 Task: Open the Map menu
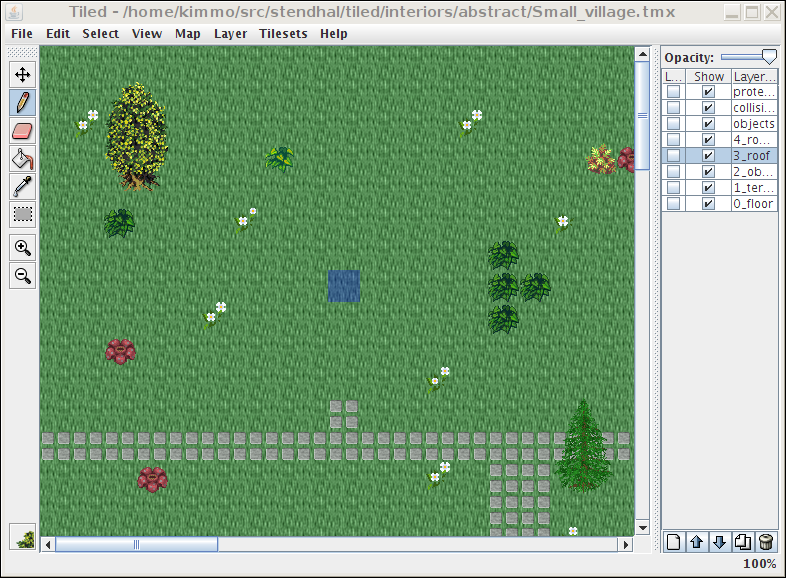click(x=187, y=34)
